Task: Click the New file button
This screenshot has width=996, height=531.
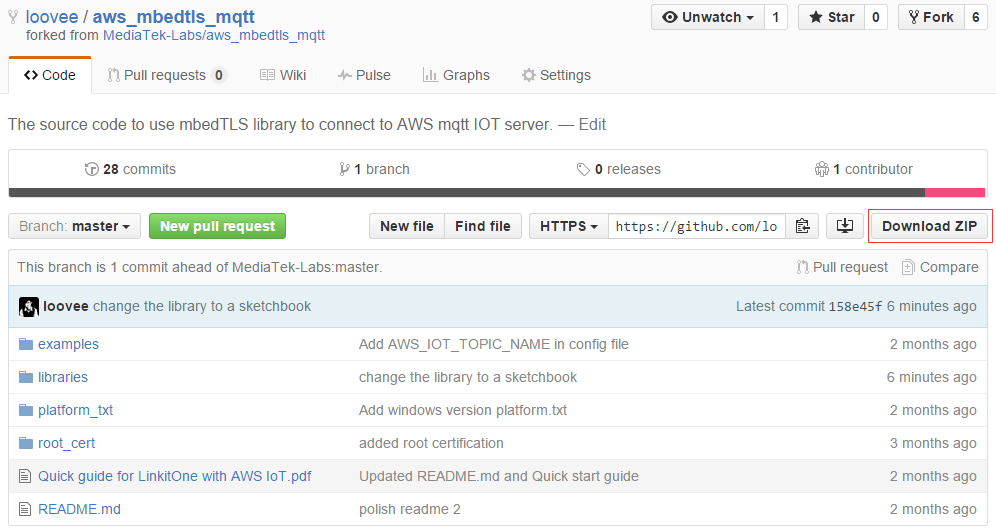Action: 407,226
